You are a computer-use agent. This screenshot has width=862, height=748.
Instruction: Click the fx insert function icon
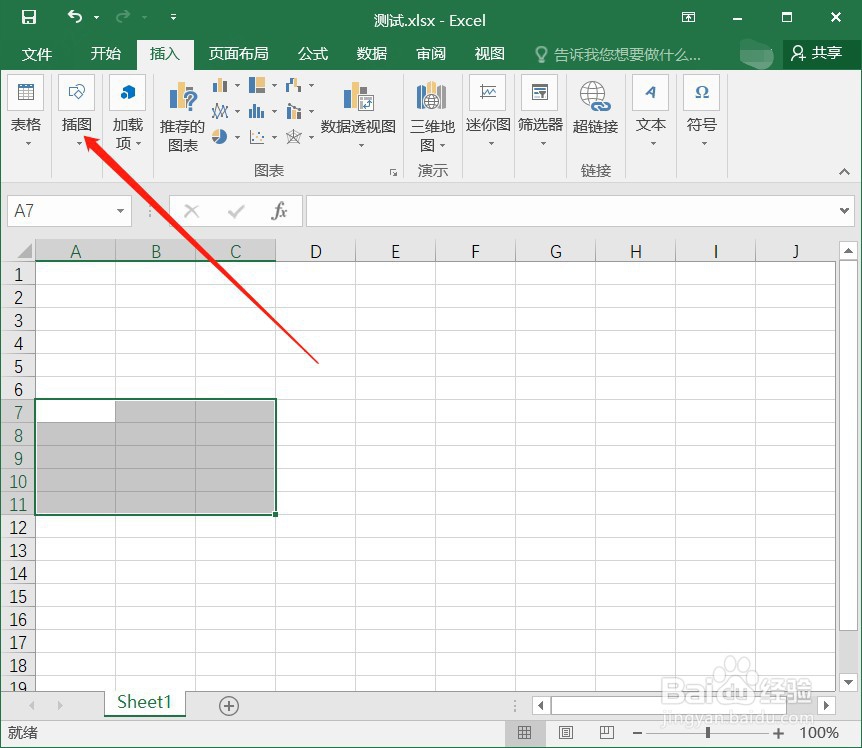pyautogui.click(x=279, y=211)
